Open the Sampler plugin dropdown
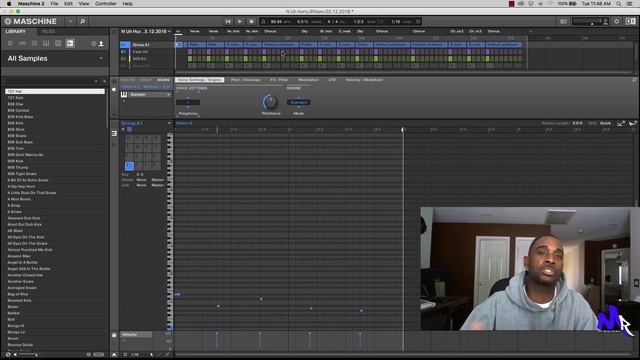The image size is (640, 360). [150, 95]
